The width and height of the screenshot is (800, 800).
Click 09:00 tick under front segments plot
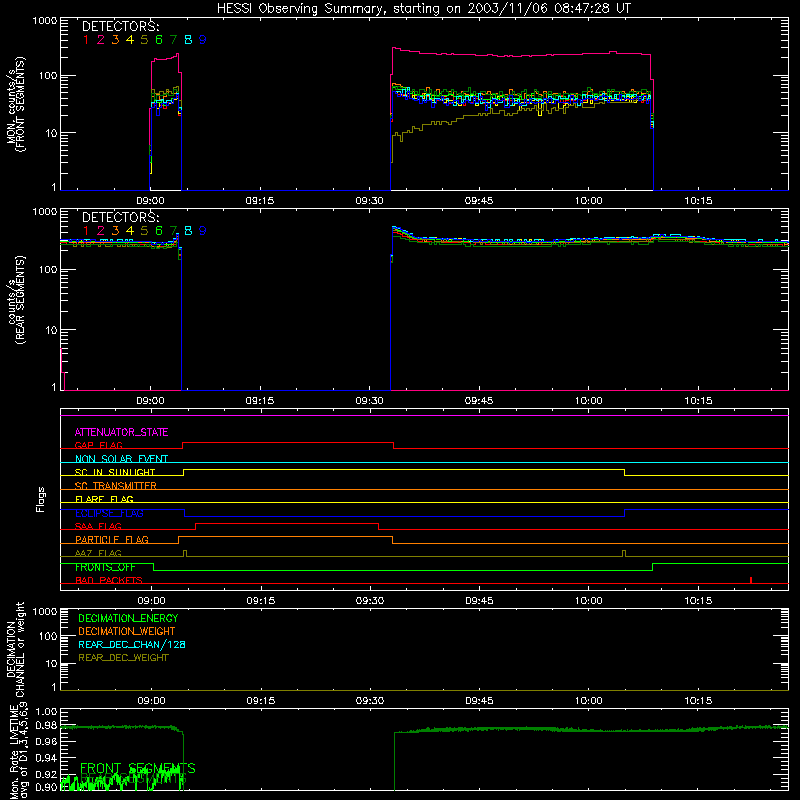pyautogui.click(x=150, y=201)
